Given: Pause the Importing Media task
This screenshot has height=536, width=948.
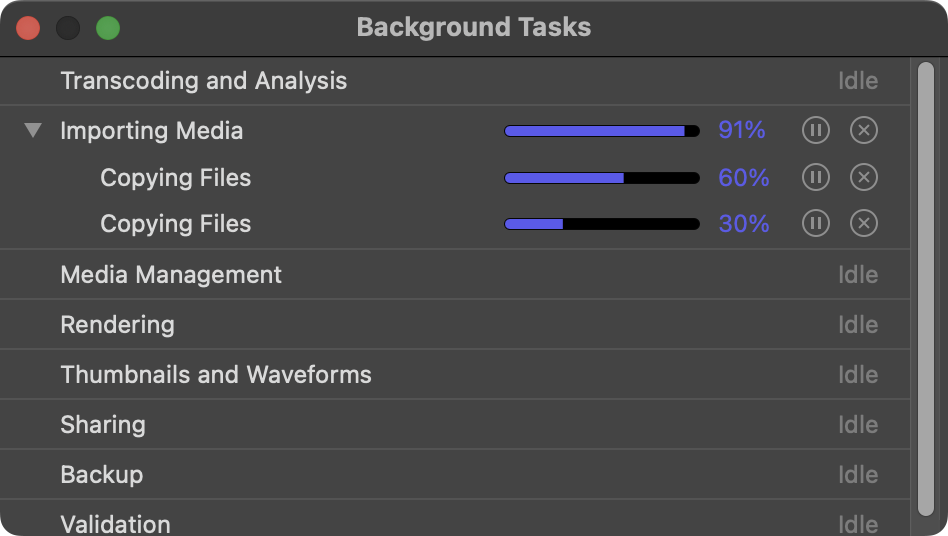Looking at the screenshot, I should pyautogui.click(x=816, y=130).
